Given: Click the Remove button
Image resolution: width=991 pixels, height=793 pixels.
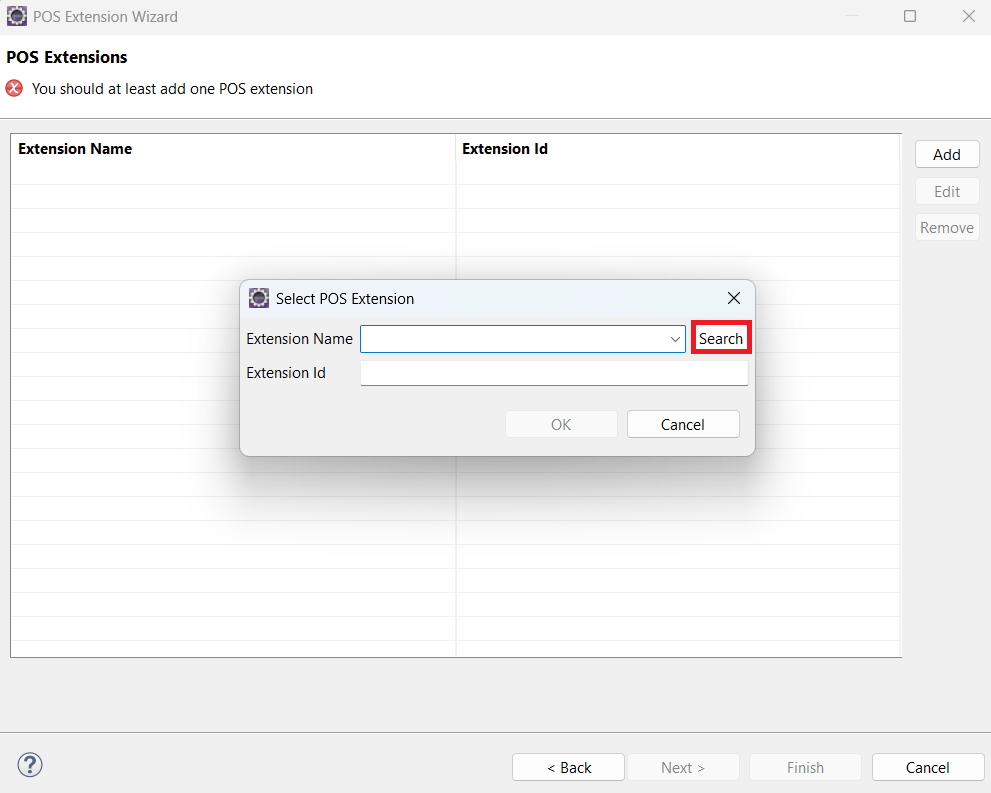Looking at the screenshot, I should point(946,227).
